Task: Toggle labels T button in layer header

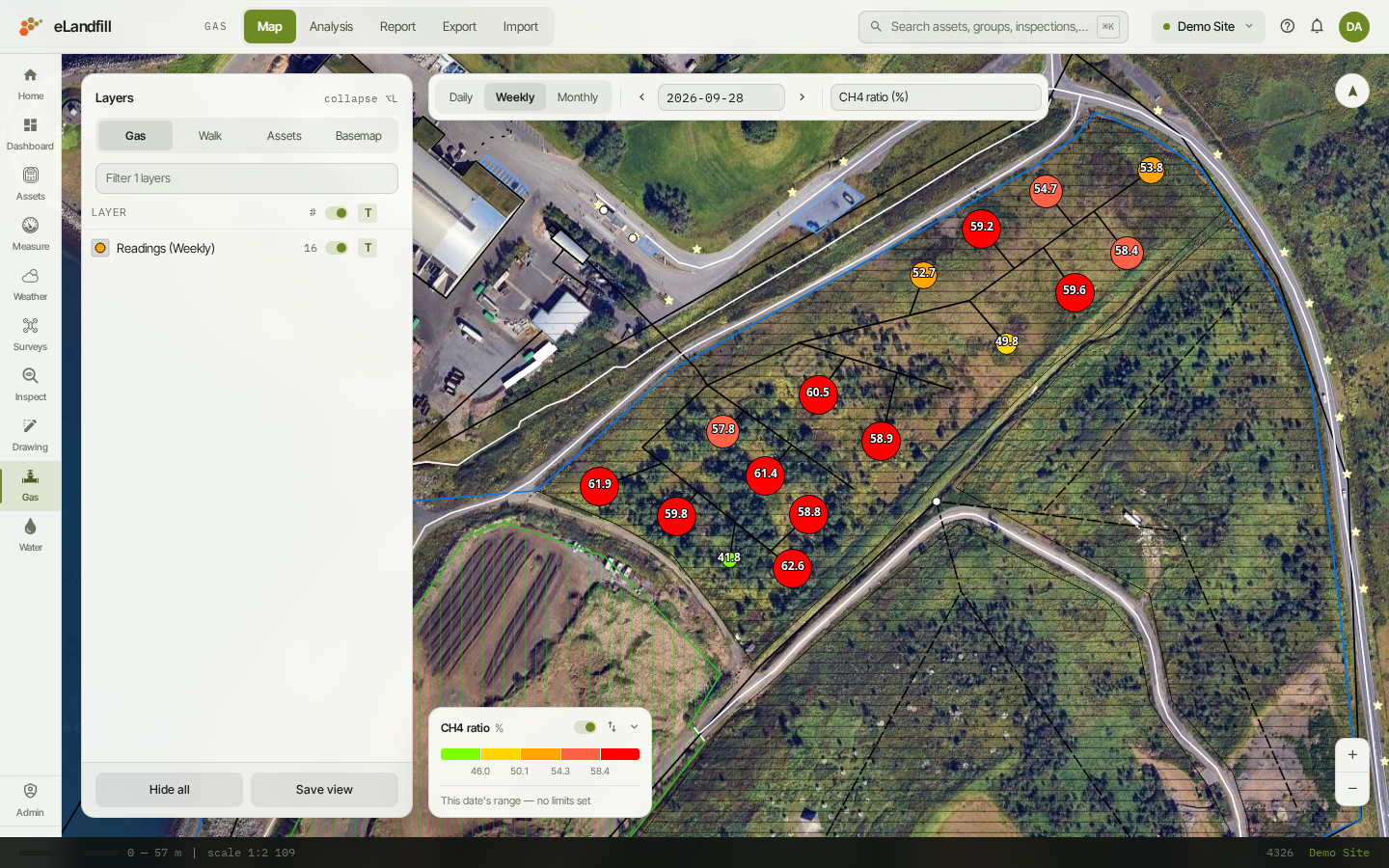Action: (368, 213)
